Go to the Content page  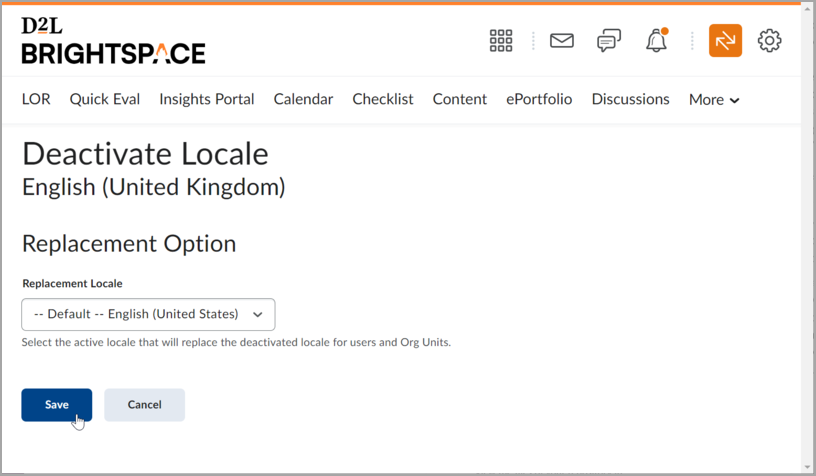point(460,99)
